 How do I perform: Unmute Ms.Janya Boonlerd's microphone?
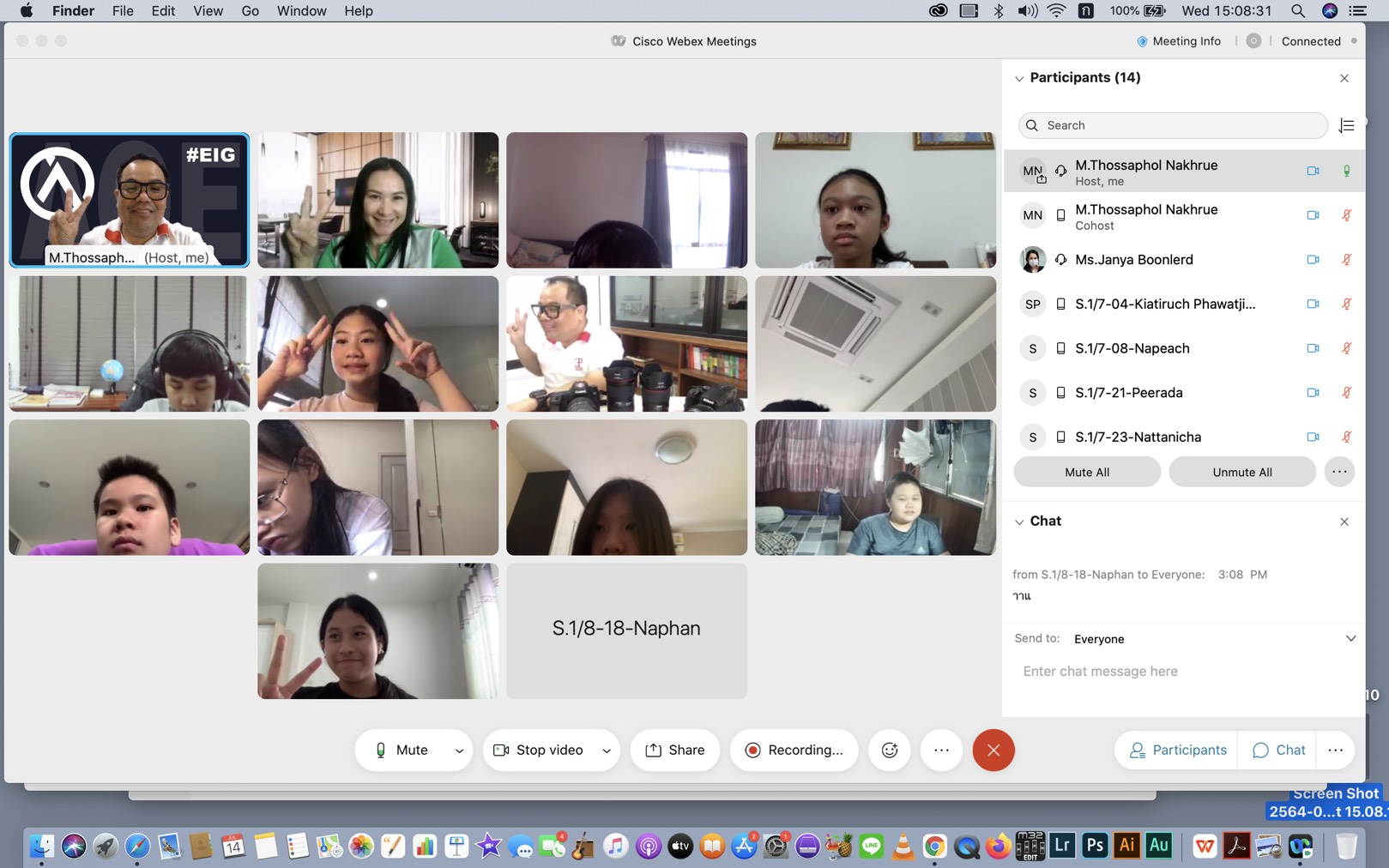[1346, 259]
